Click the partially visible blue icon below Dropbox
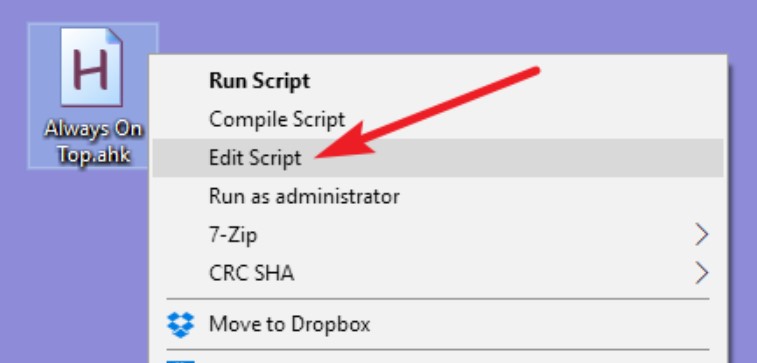757x363 pixels. (x=181, y=361)
